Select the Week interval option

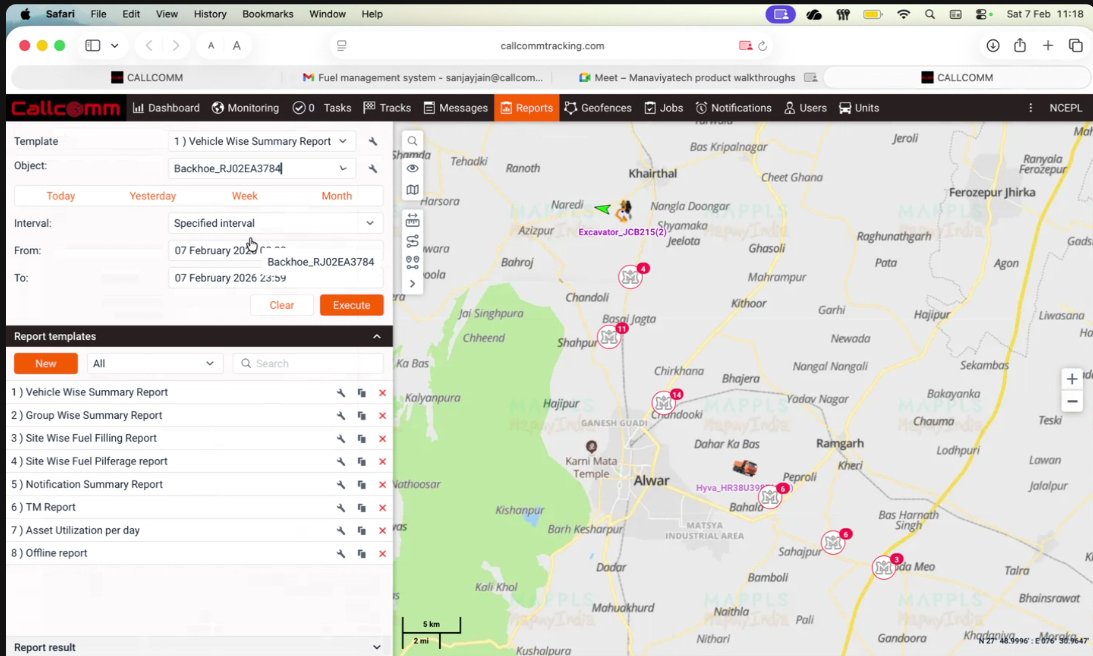(x=244, y=196)
